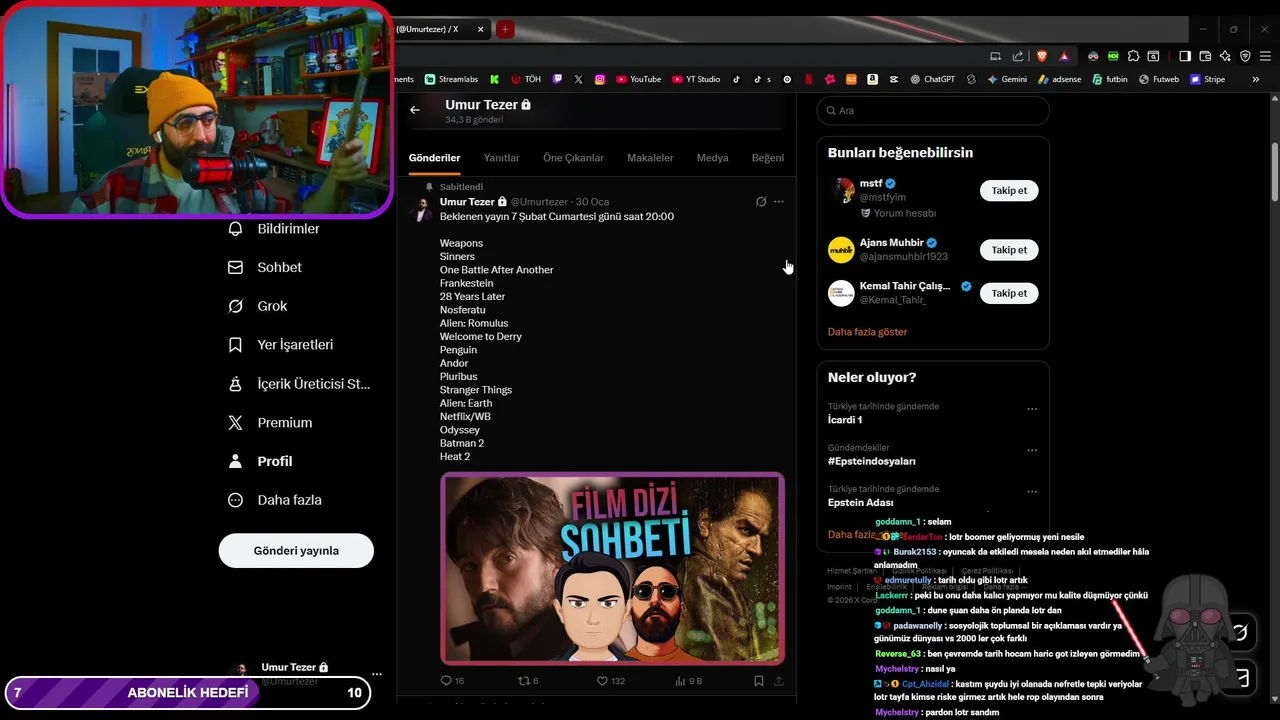This screenshot has width=1280, height=720.
Task: Open Premium in the sidebar
Action: 270,423
